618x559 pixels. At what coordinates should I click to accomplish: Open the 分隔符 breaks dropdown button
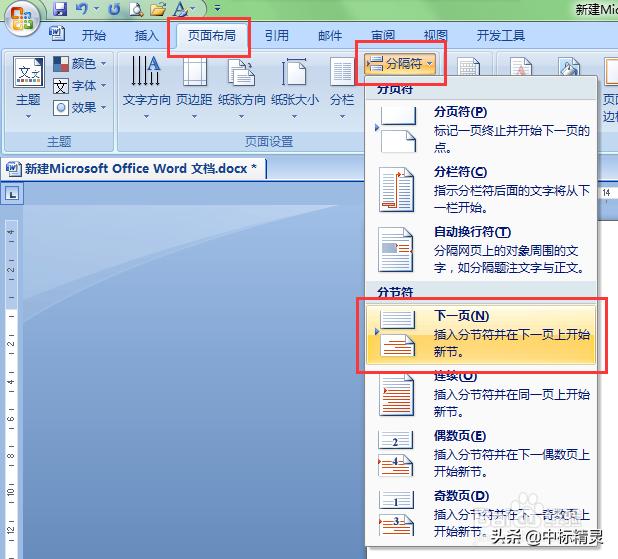pos(400,63)
